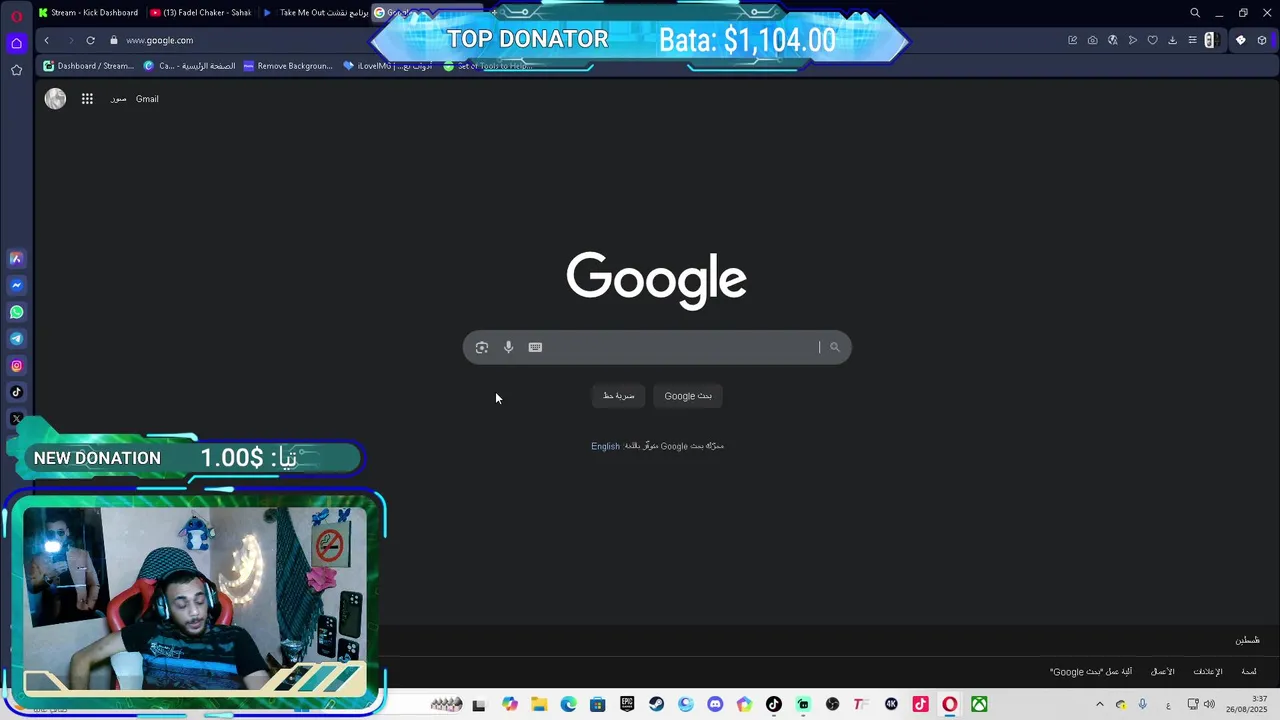The image size is (1280, 720).
Task: Open the downloads toolbar icon
Action: 1172,40
